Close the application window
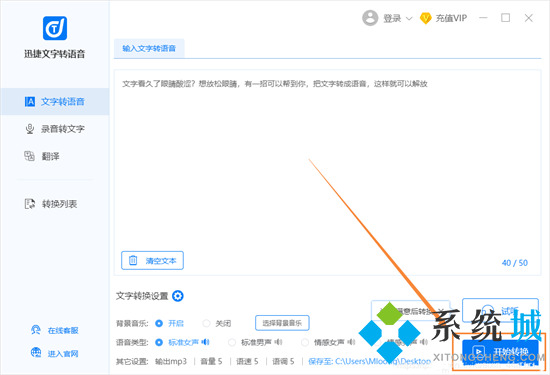 [x=529, y=18]
